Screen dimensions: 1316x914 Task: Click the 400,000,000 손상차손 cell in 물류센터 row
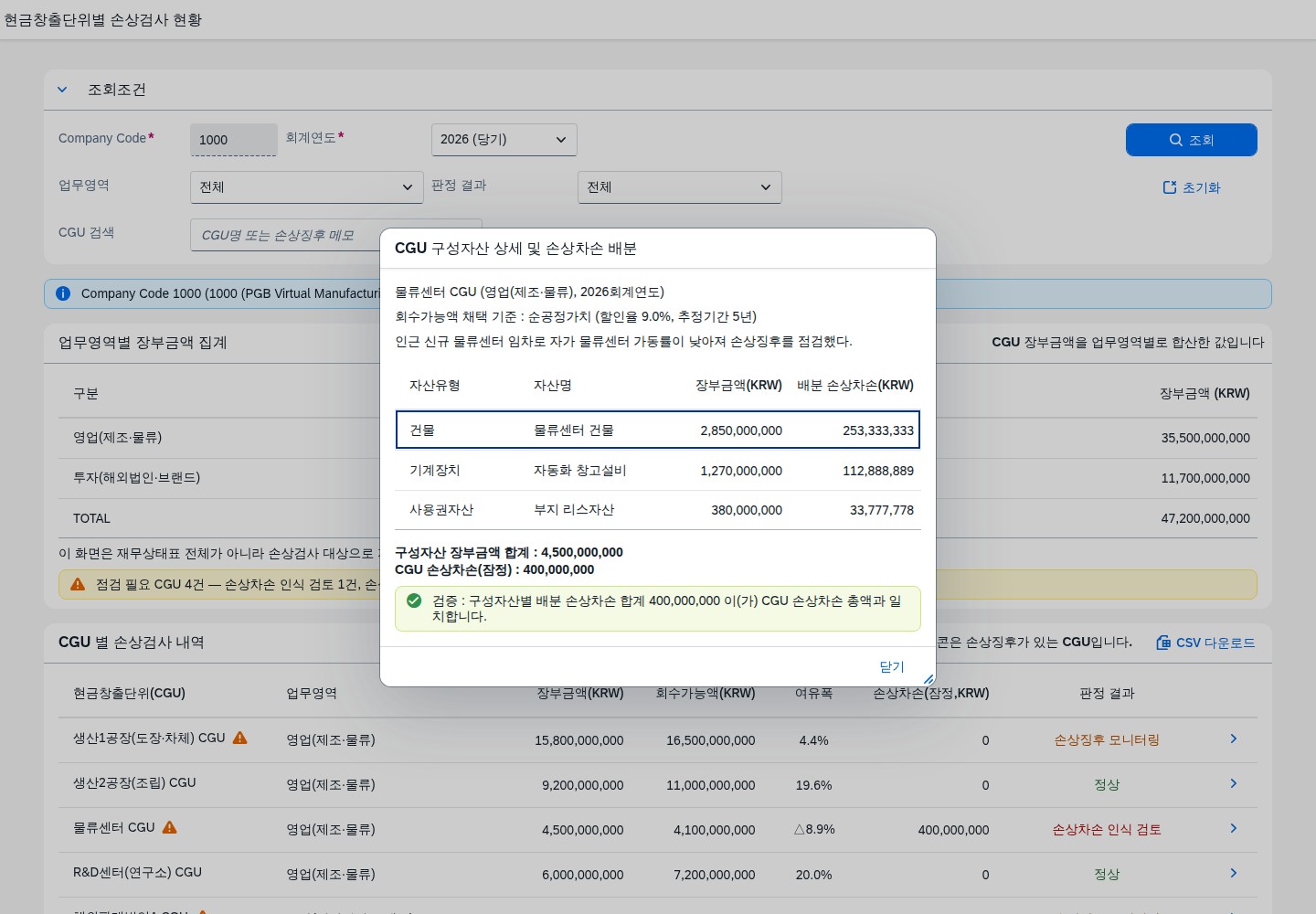[x=953, y=830]
